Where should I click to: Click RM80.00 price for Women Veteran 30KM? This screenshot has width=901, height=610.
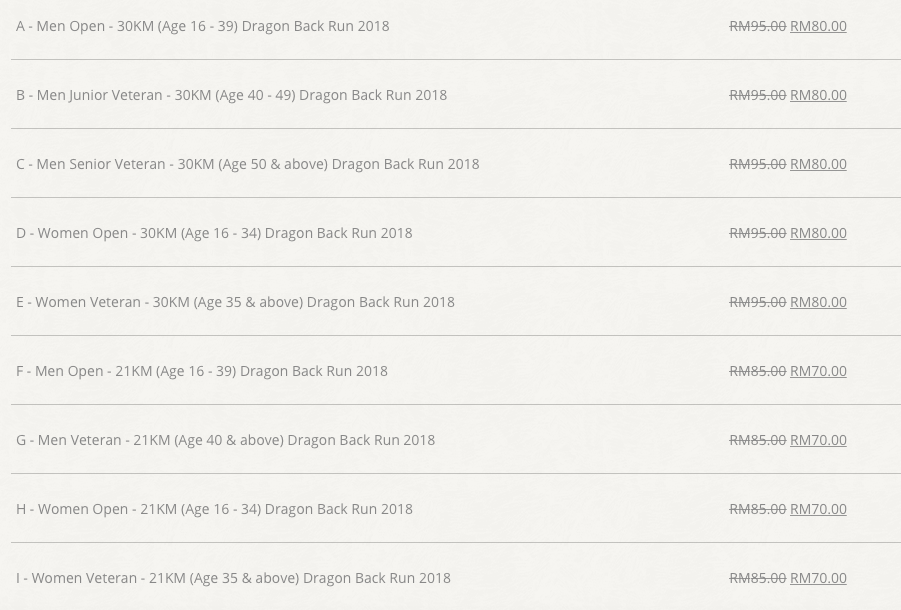tap(818, 302)
